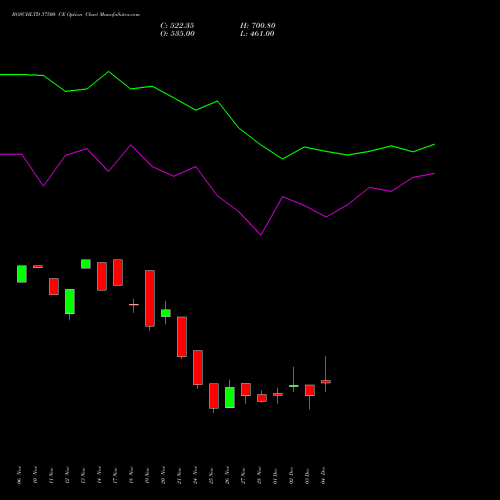Click the red candle for 03 Dec
This screenshot has height=500, width=500.
tap(310, 390)
